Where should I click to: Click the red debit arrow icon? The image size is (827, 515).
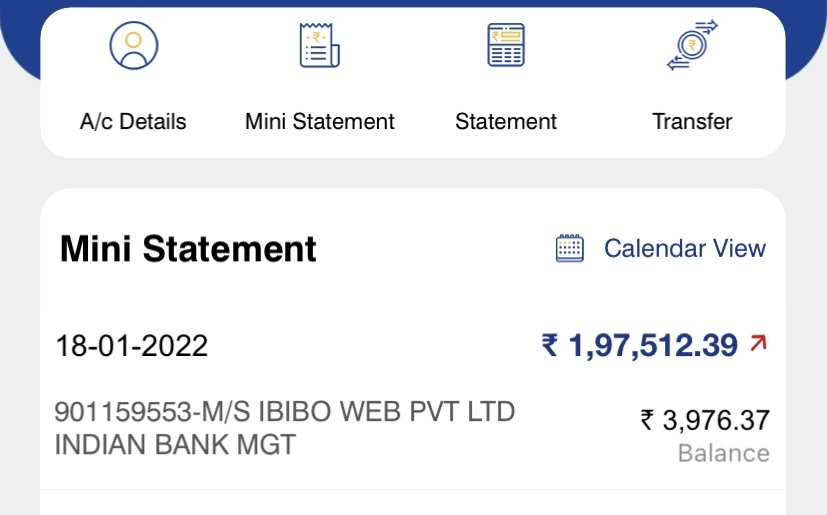[758, 345]
